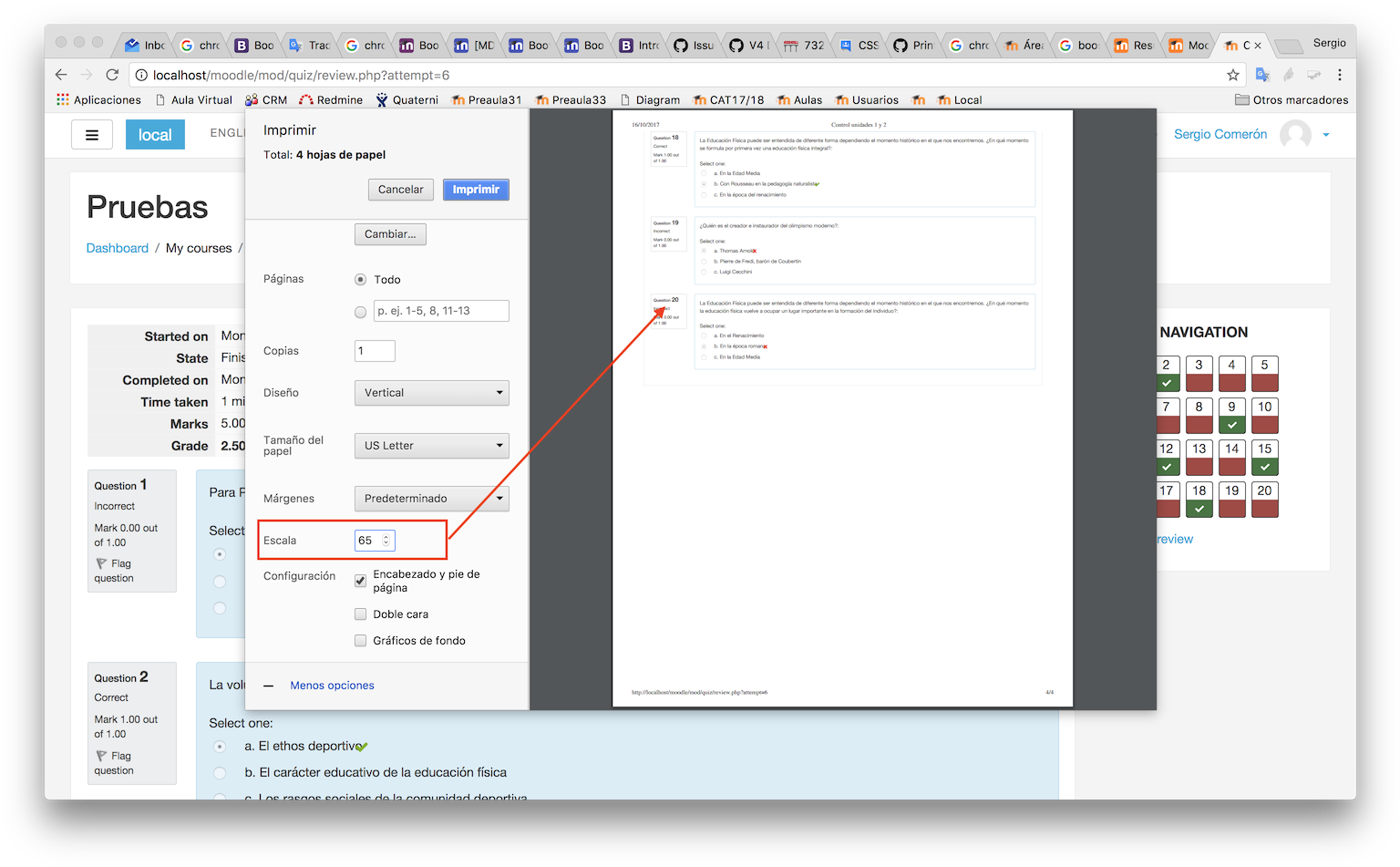Open the Aplicaciones apps grid bookmark
This screenshot has height=867, width=1400.
tap(98, 100)
